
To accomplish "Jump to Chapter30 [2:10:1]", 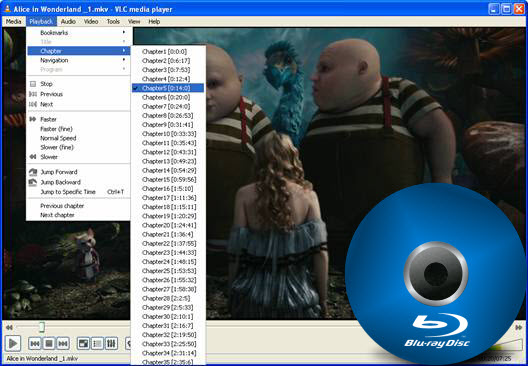I will [x=168, y=317].
